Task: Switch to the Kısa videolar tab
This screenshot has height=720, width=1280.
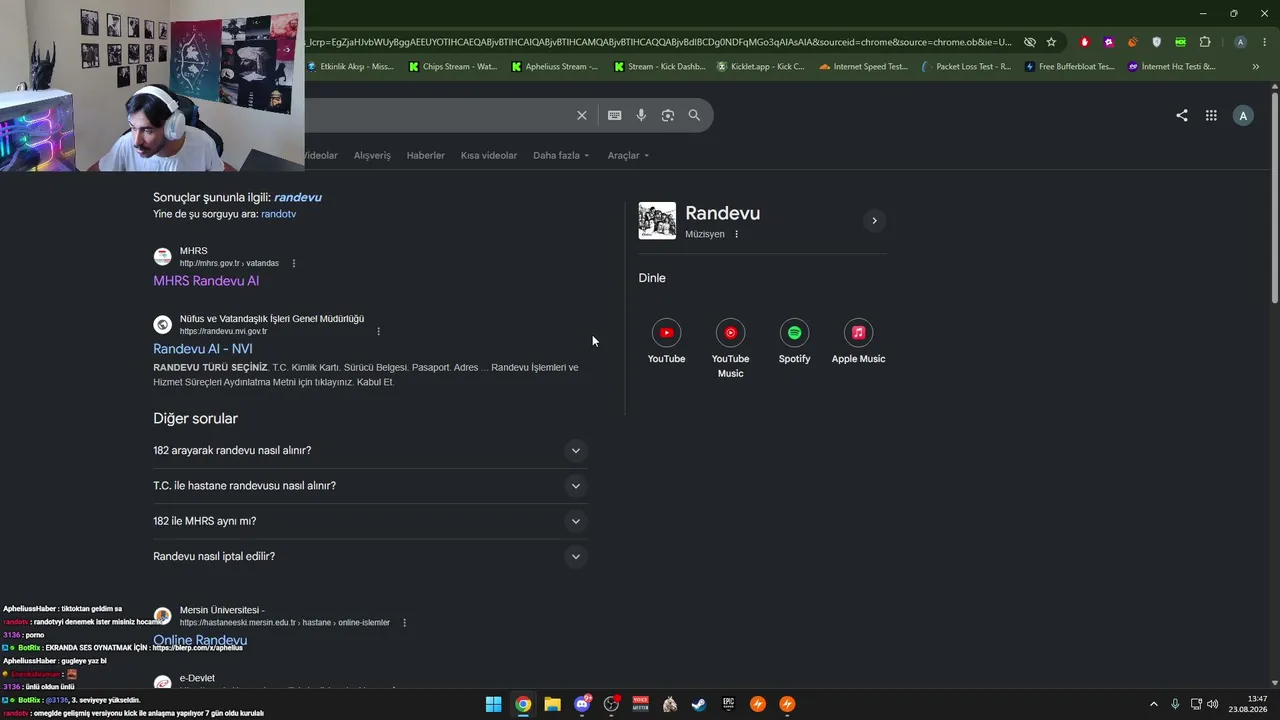Action: point(489,155)
